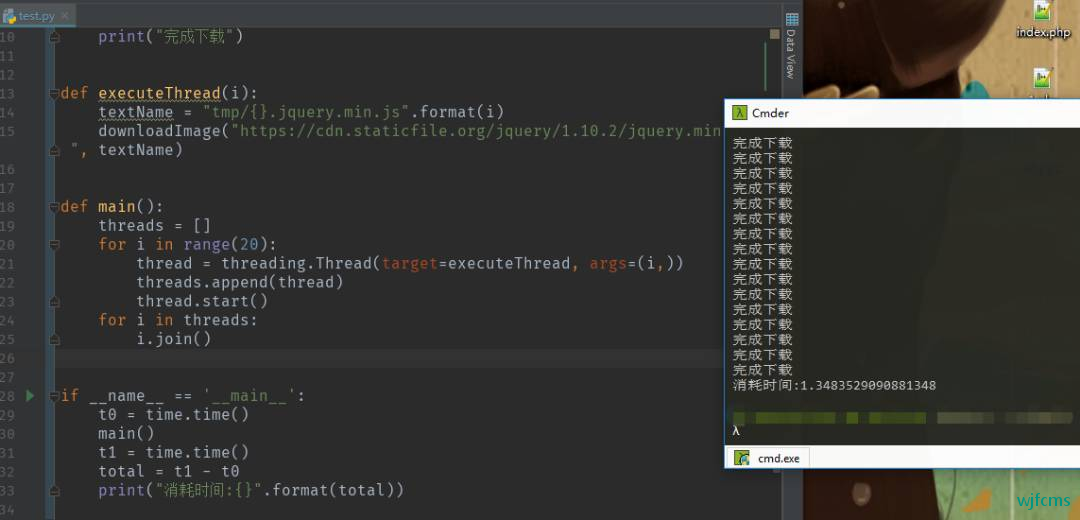Collapse the if __name__ block fold

pos(54,396)
